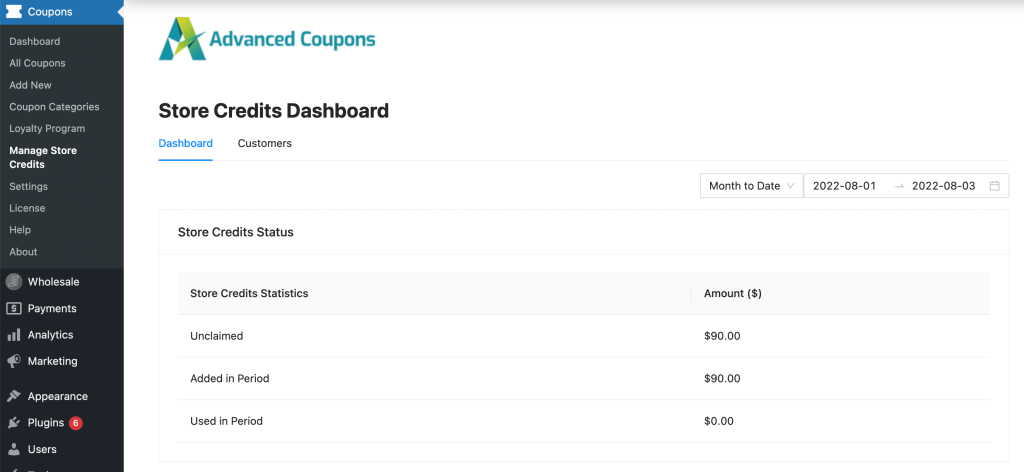Click the Analytics bar chart icon

point(14,335)
